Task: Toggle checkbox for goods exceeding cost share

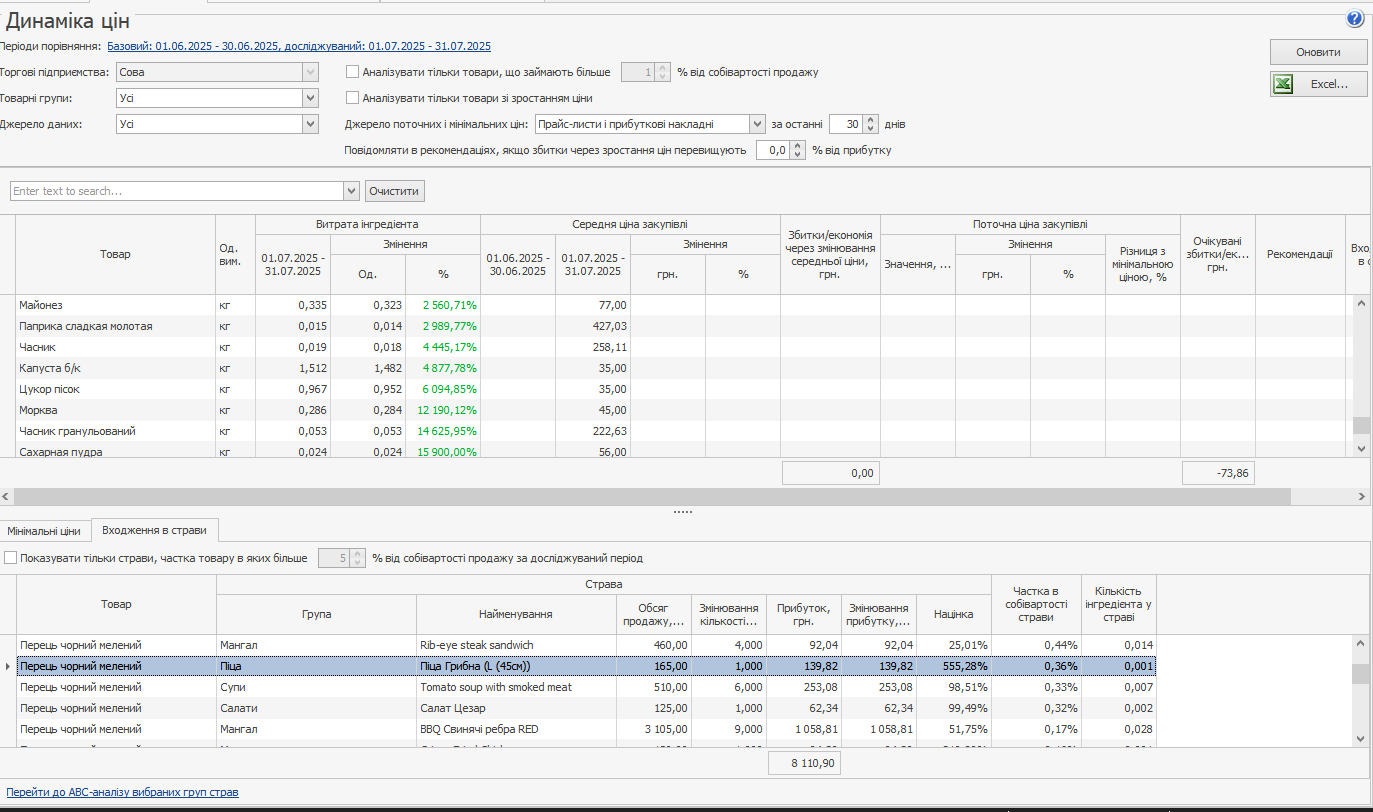Action: (x=353, y=72)
